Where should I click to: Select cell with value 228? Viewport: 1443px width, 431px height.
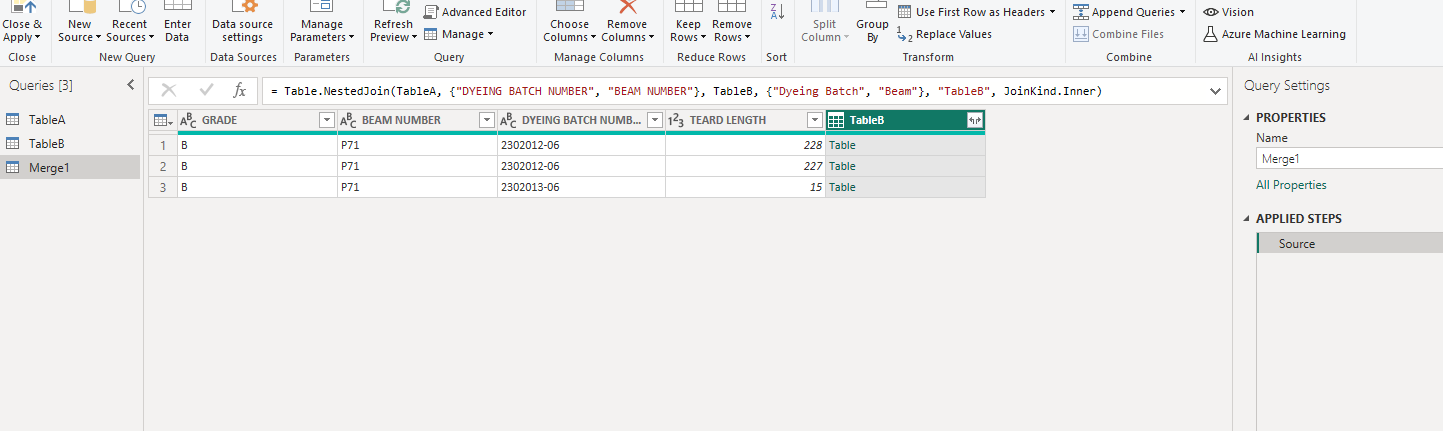click(745, 145)
